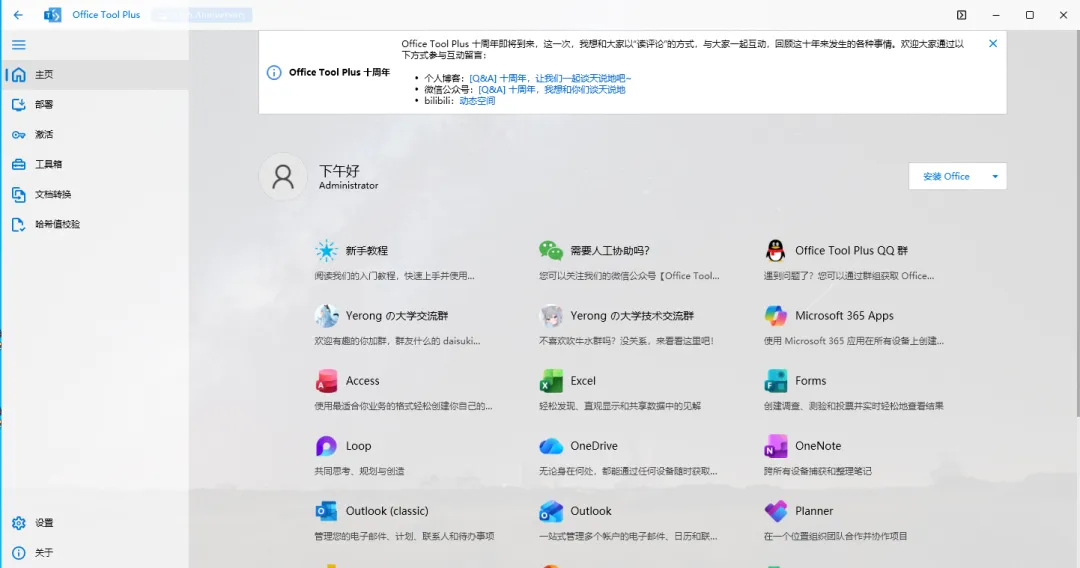Open bilibili 动态空间 link

(x=477, y=101)
